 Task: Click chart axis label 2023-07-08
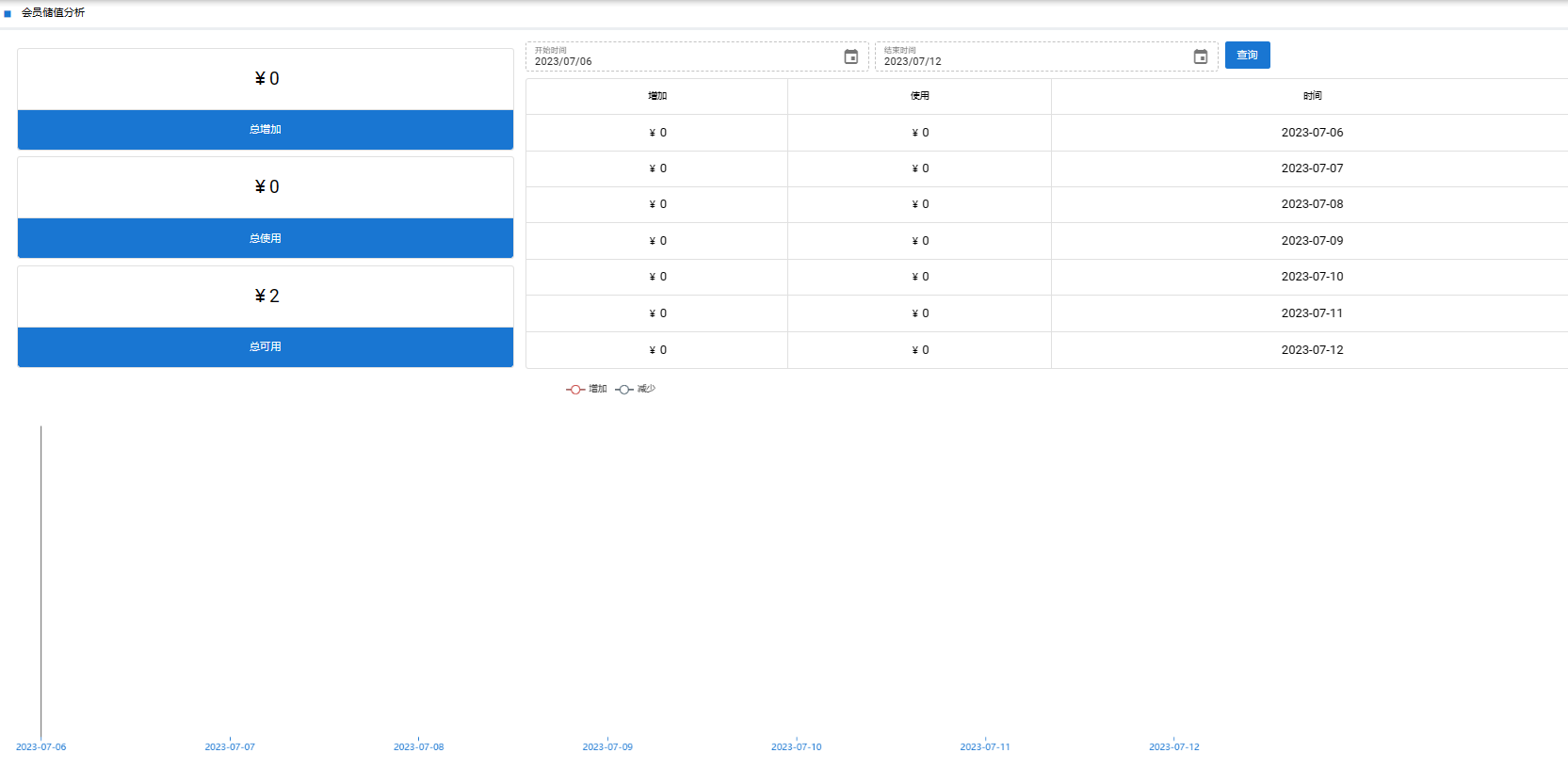pos(419,747)
